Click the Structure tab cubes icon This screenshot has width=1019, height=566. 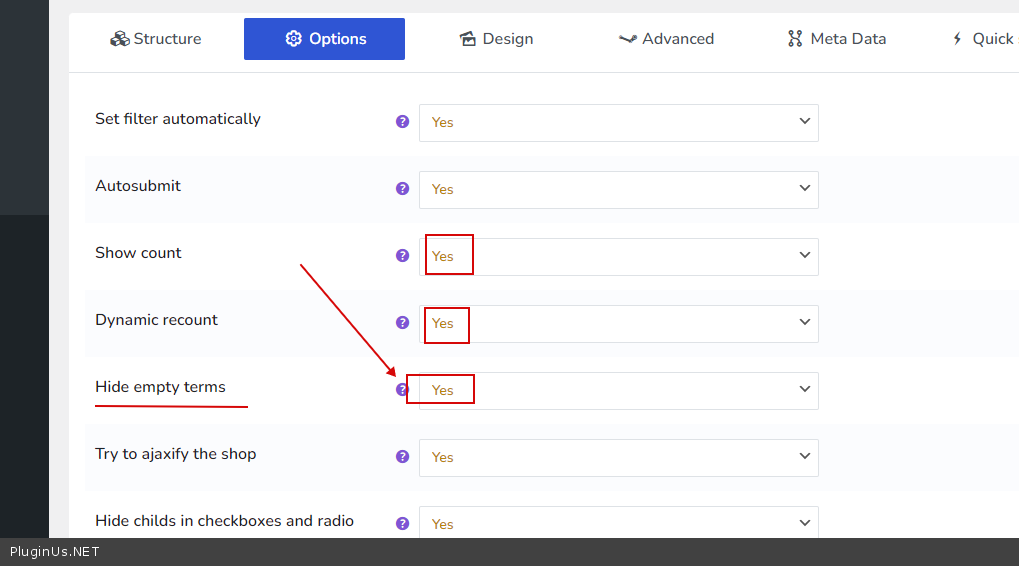[x=120, y=39]
